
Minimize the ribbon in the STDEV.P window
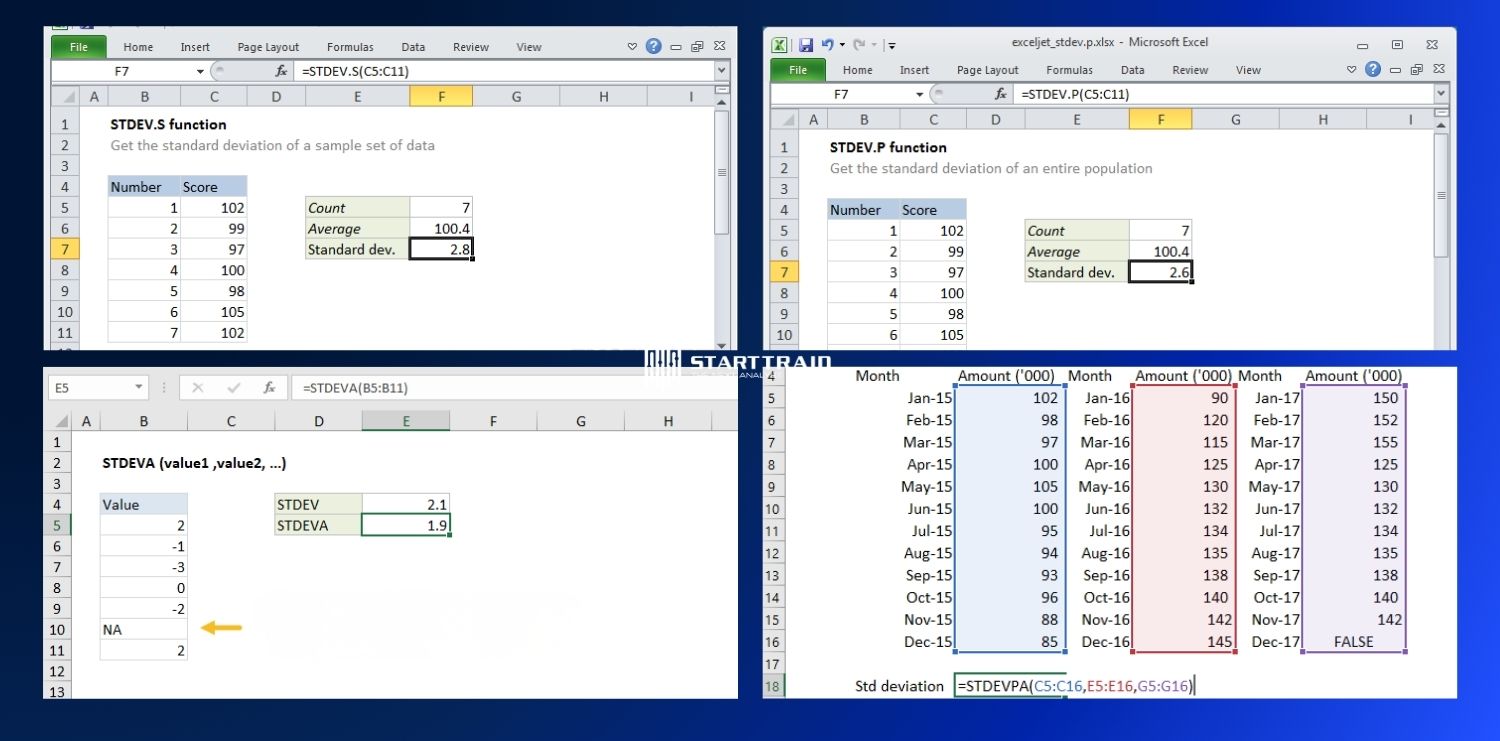(x=1352, y=70)
